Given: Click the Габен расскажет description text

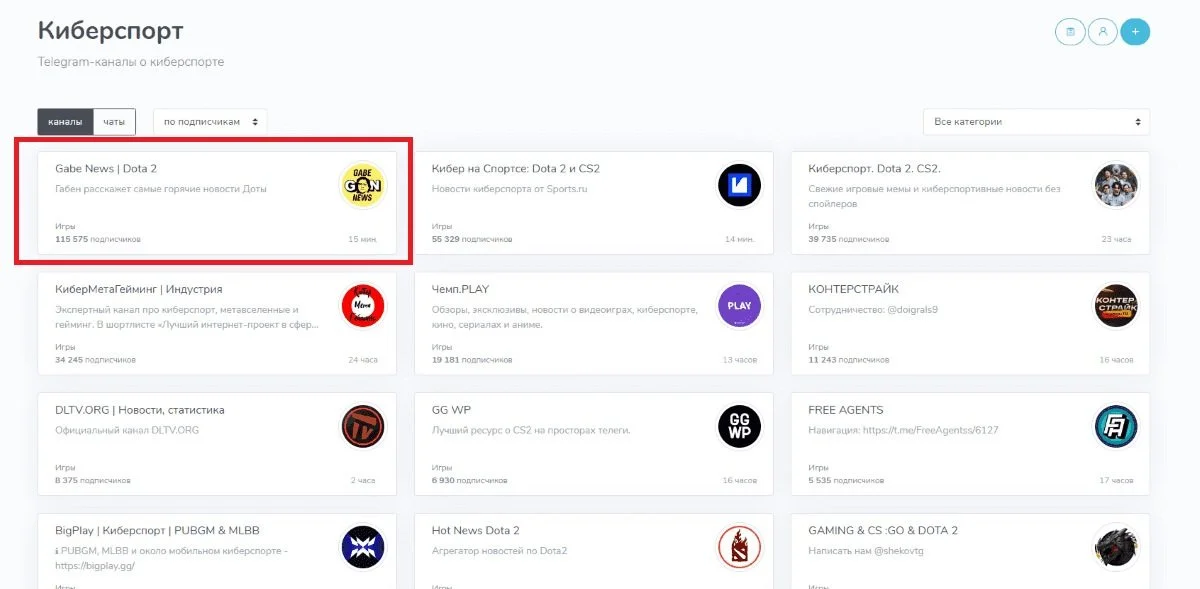Looking at the screenshot, I should click(x=161, y=188).
